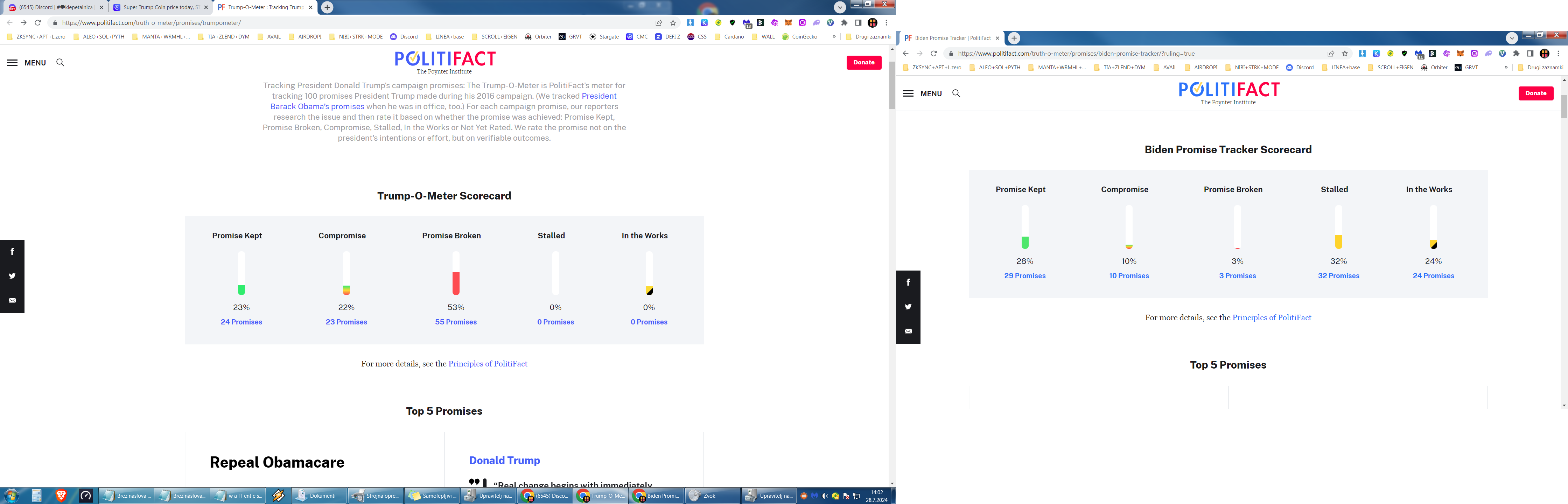The width and height of the screenshot is (1568, 504).
Task: Show more bookmarks chevron in the Biden window
Action: [1506, 68]
